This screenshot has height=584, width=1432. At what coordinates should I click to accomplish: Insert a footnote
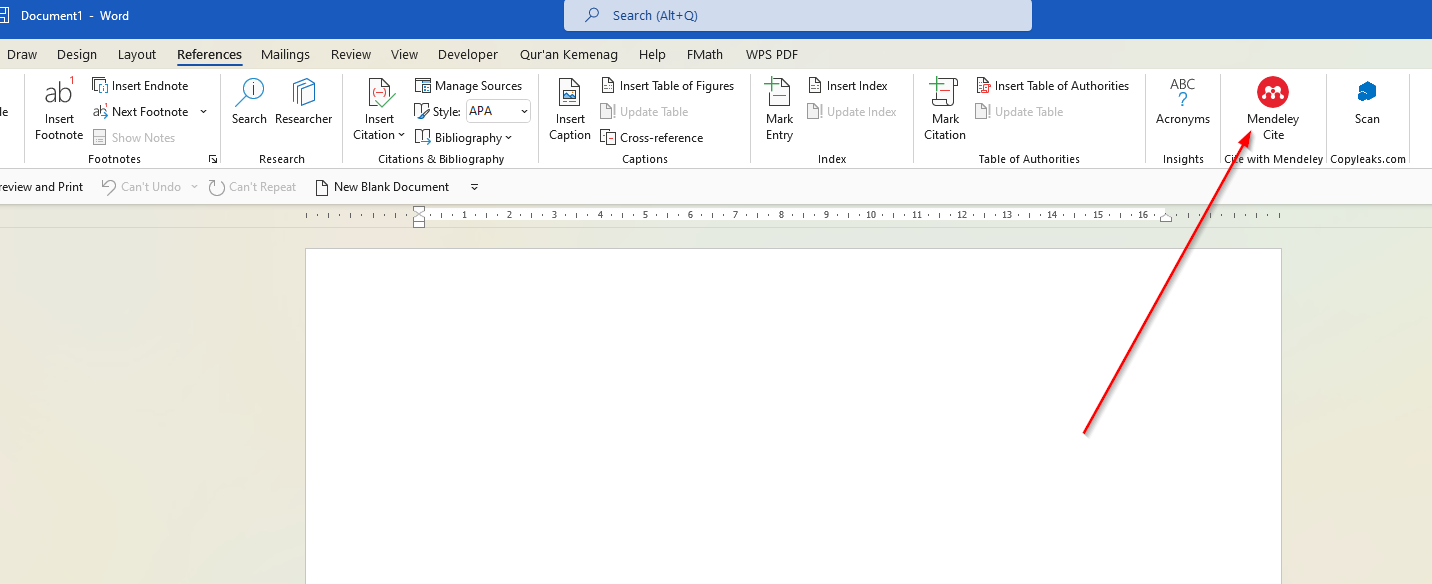58,110
